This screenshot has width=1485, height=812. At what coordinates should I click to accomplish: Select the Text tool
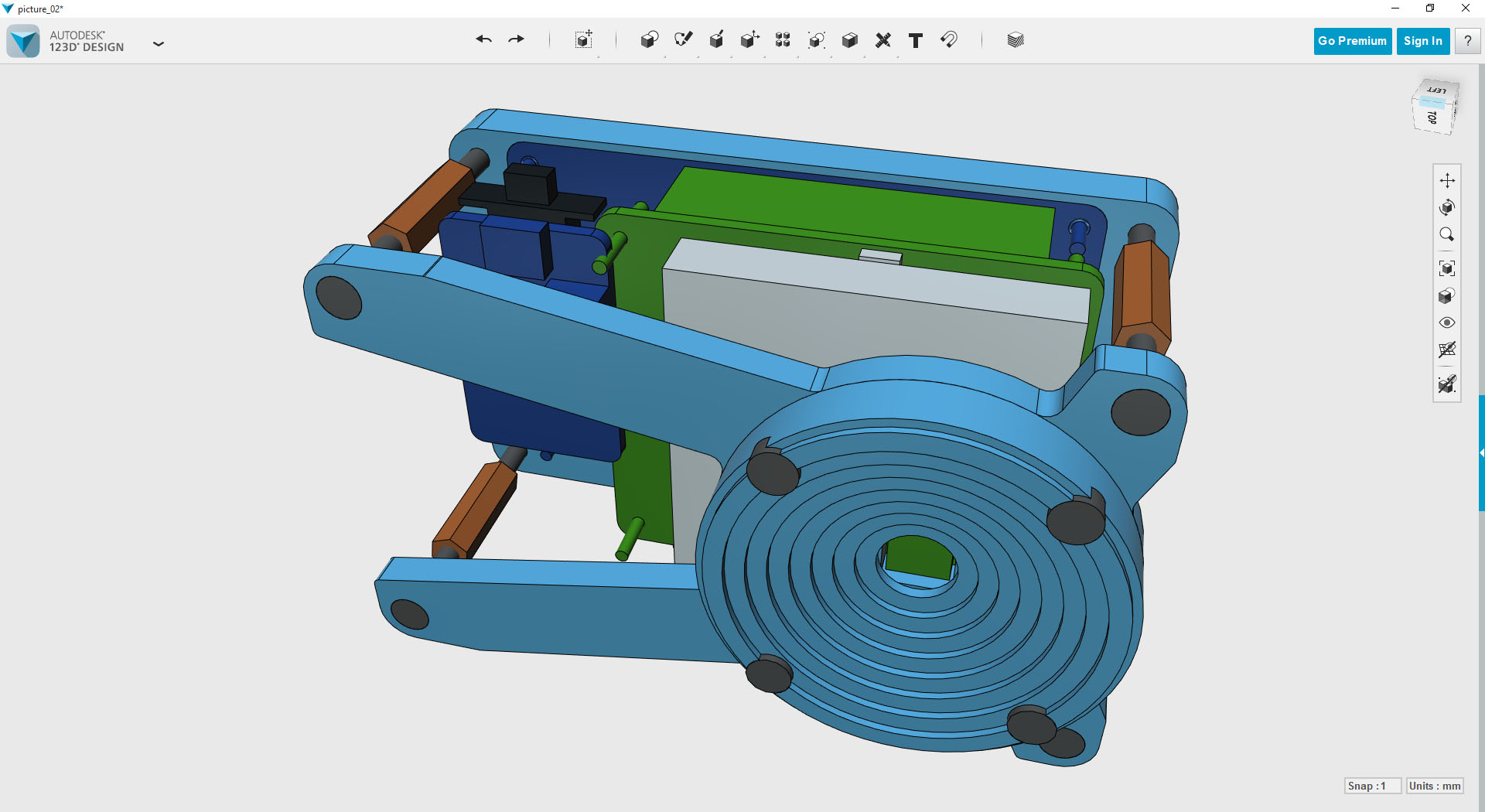(916, 40)
